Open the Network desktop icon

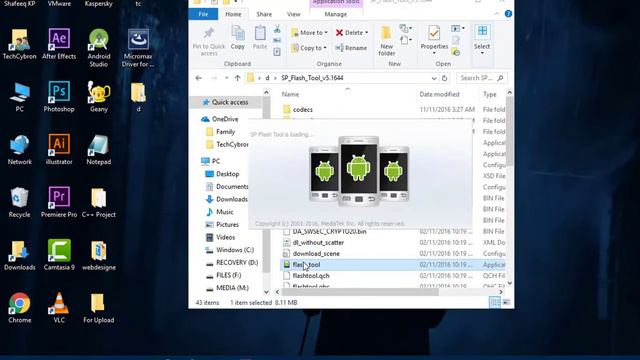coord(19,150)
